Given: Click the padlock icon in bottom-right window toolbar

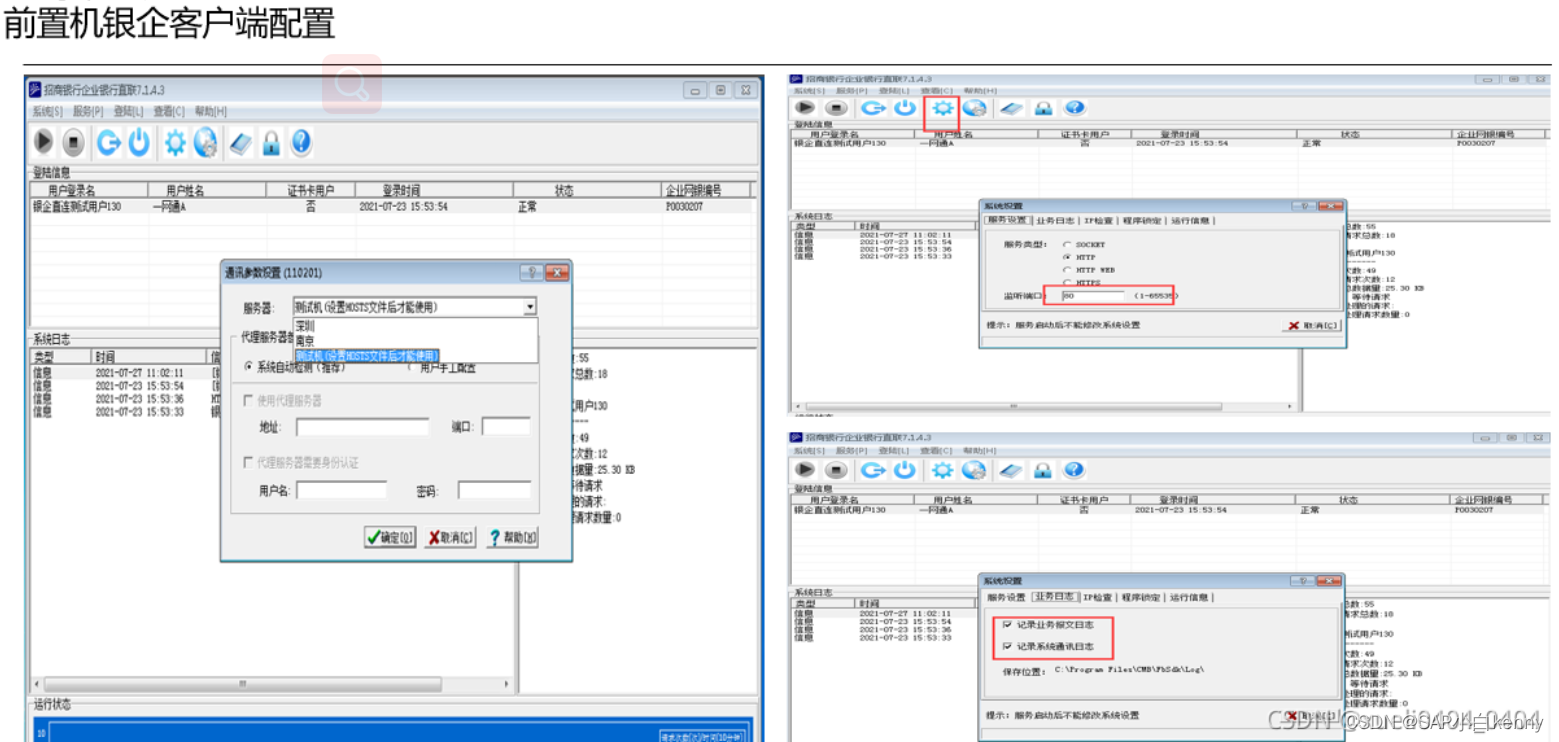Looking at the screenshot, I should tap(1043, 469).
